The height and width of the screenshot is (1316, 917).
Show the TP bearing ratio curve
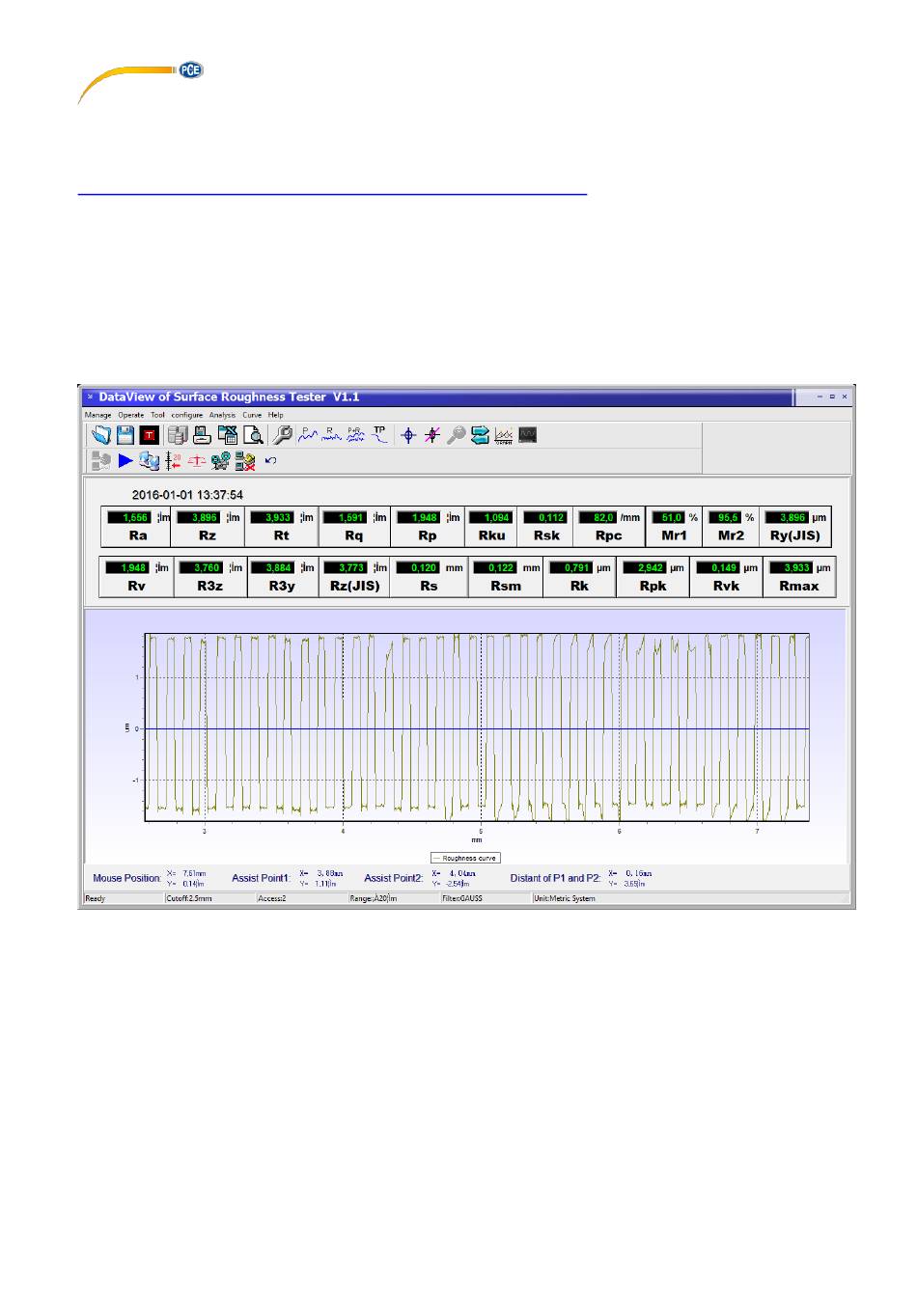coord(380,434)
